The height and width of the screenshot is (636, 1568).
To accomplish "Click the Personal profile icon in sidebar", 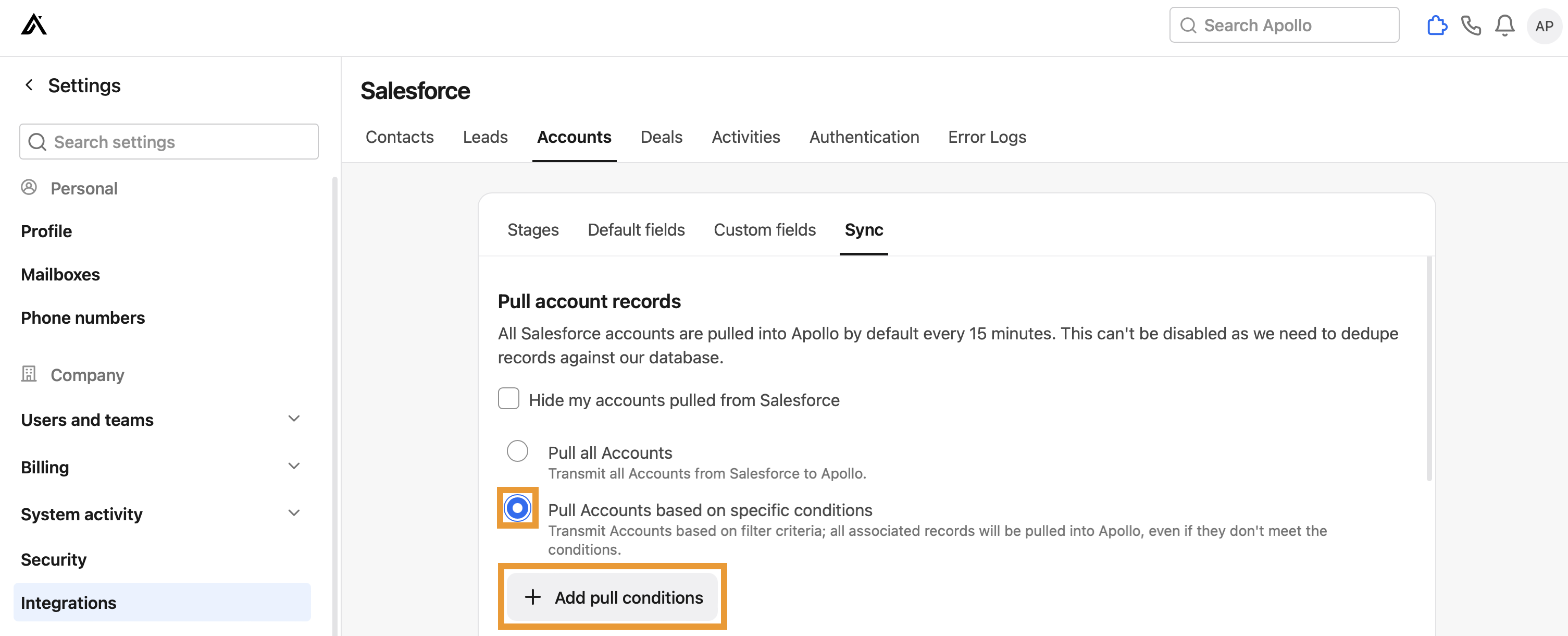I will tap(29, 188).
